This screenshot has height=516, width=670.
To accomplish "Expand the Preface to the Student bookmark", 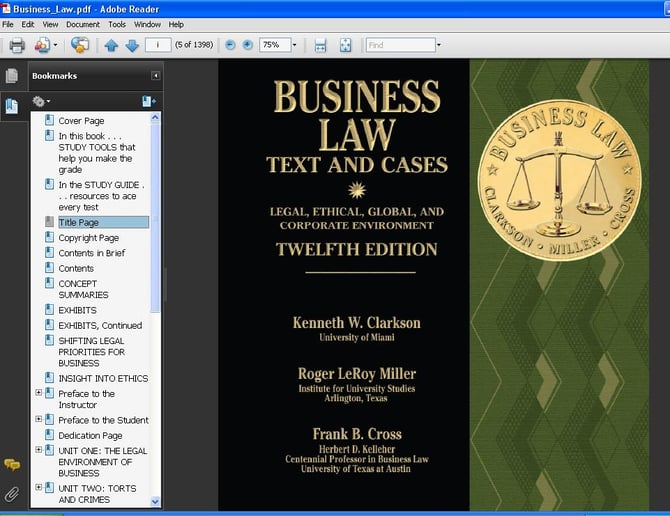I will tap(38, 419).
